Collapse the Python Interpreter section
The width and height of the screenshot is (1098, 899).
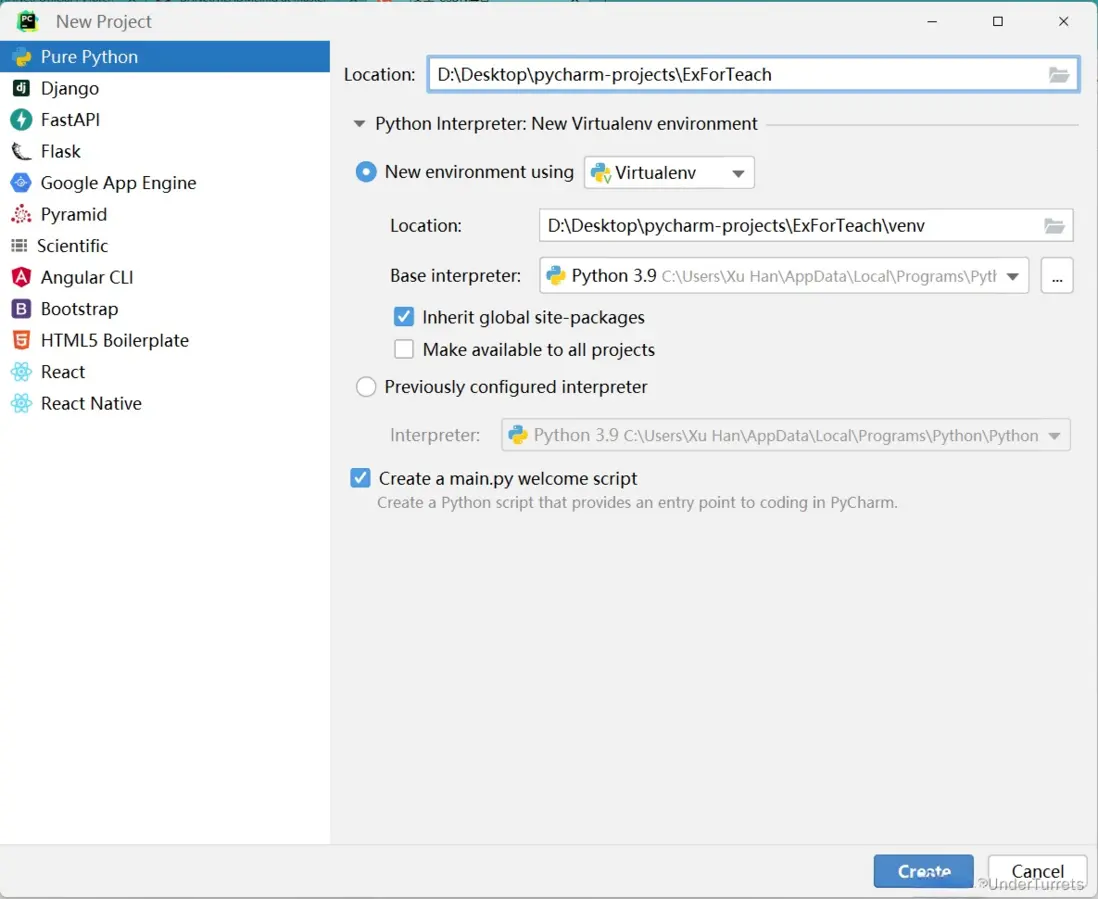pos(359,124)
